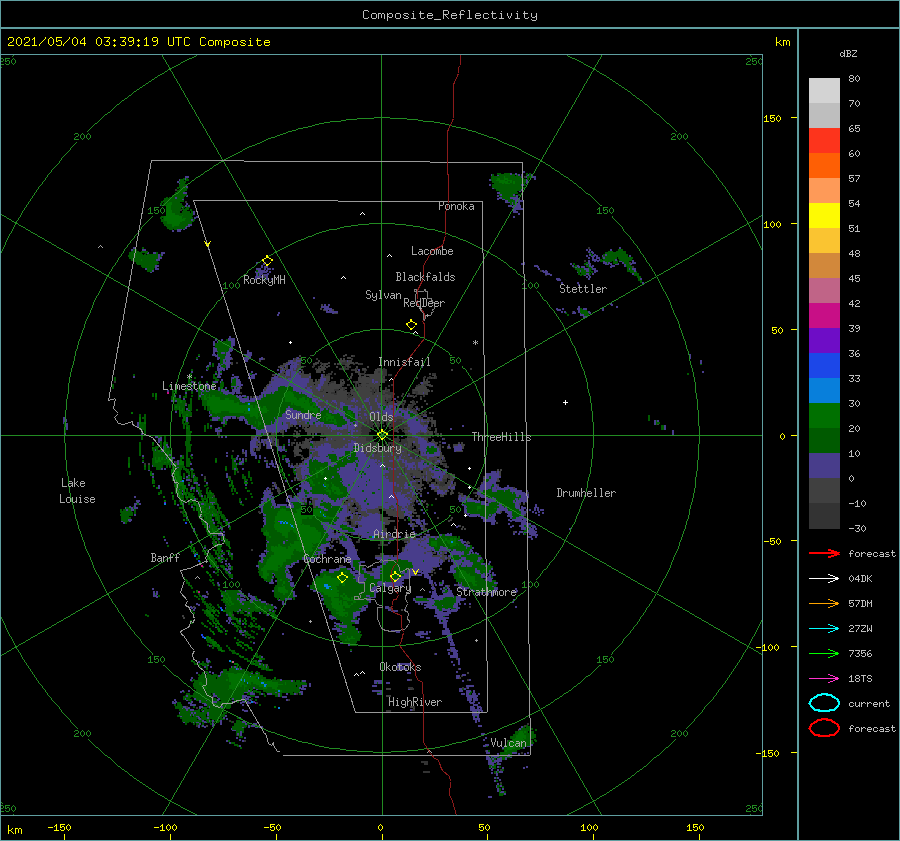
Task: Click the Vulcan label on map
Action: (x=509, y=743)
